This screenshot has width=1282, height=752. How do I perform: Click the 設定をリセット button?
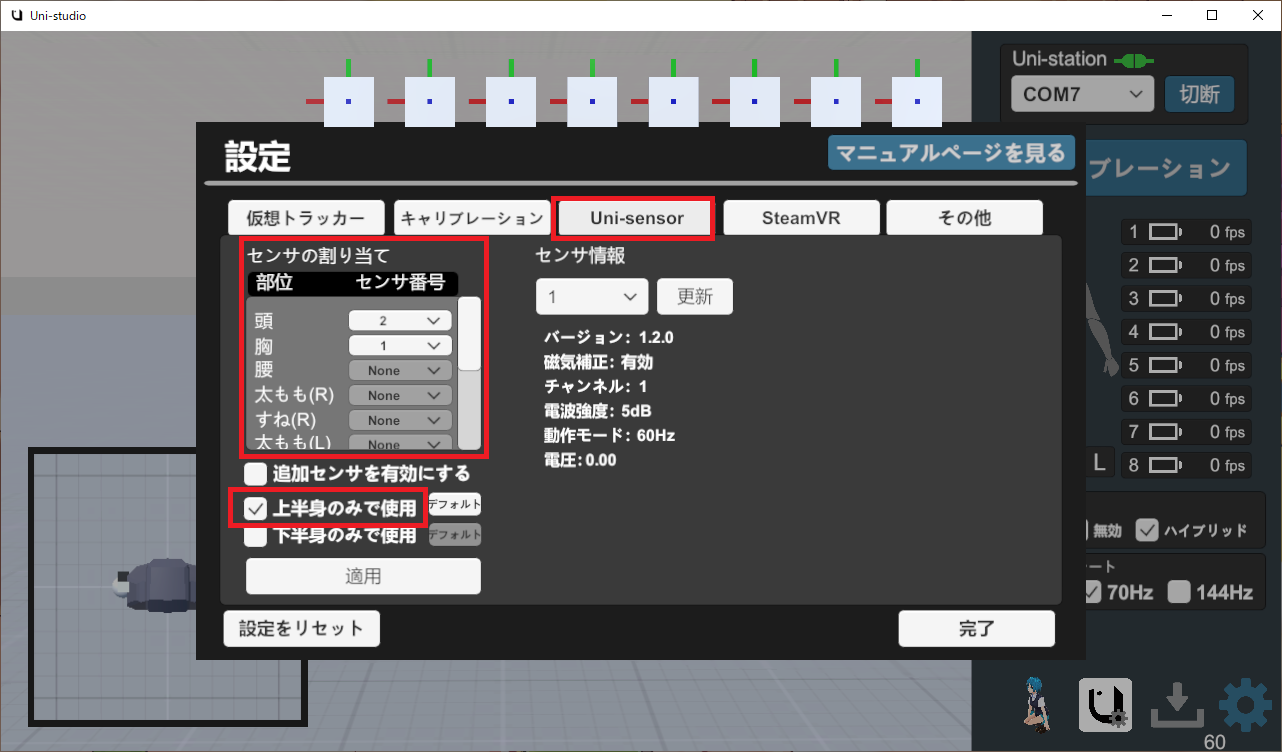click(x=301, y=629)
